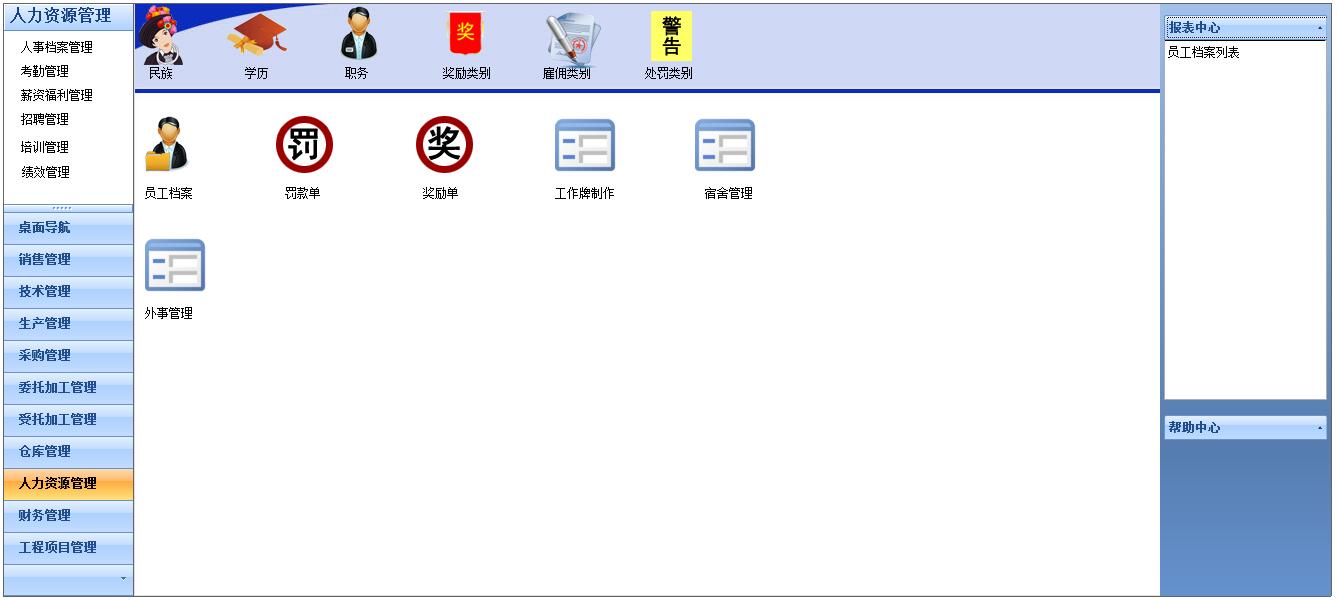
Task: Open 外事管理 foreign affairs icon
Action: tap(174, 266)
